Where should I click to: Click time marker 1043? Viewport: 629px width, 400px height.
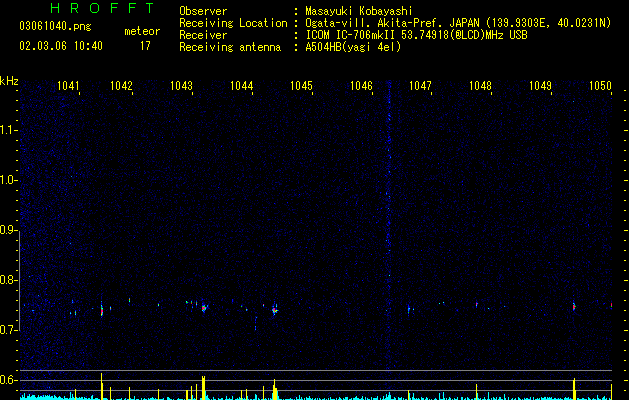click(181, 86)
